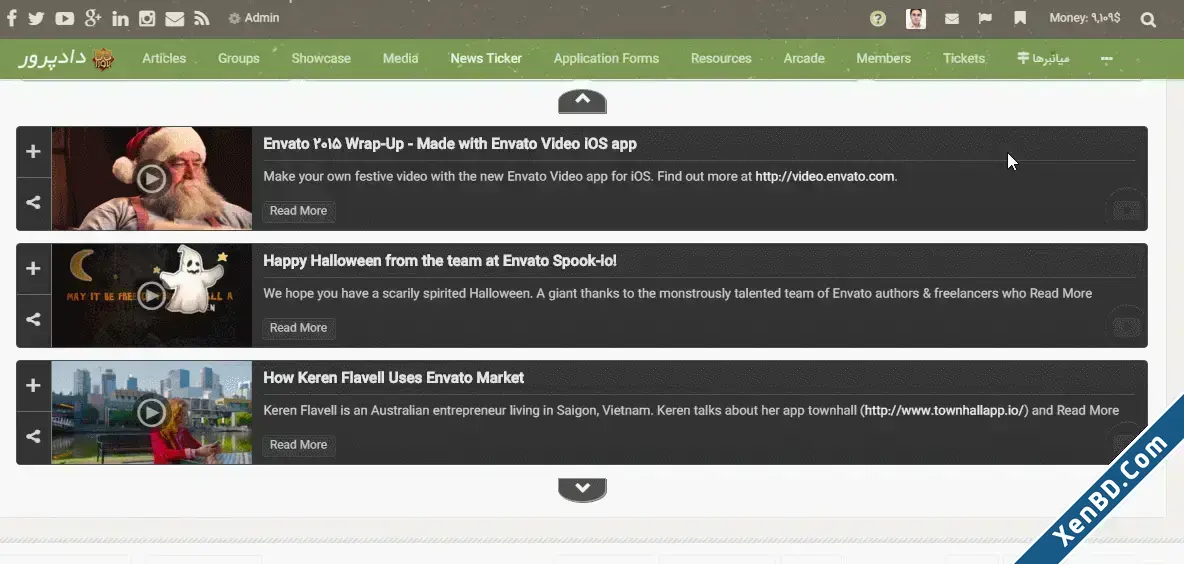The image size is (1184, 564).
Task: Expand the three-dot overflow navigation menu
Action: 1106,58
